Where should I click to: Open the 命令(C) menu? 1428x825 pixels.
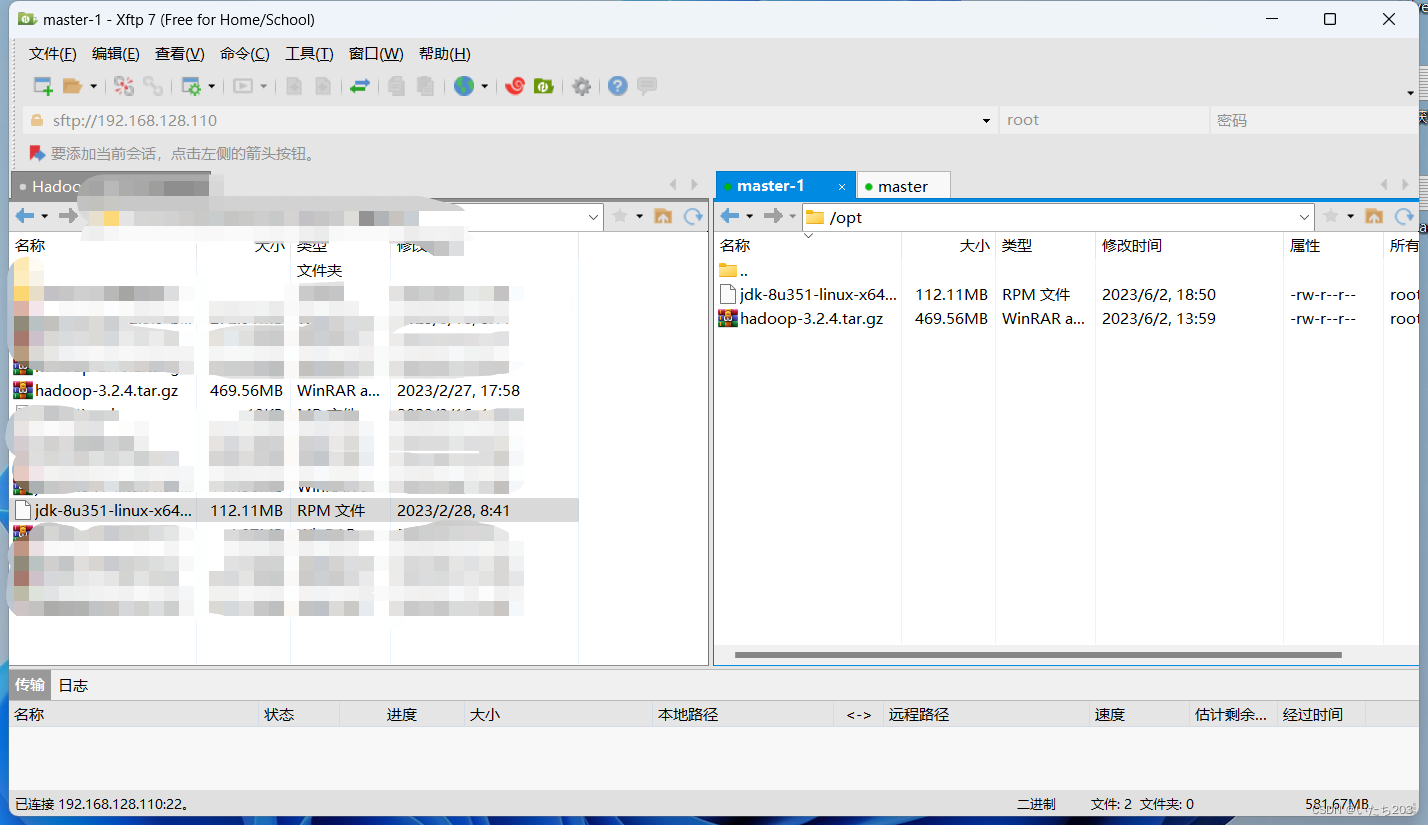coord(245,54)
